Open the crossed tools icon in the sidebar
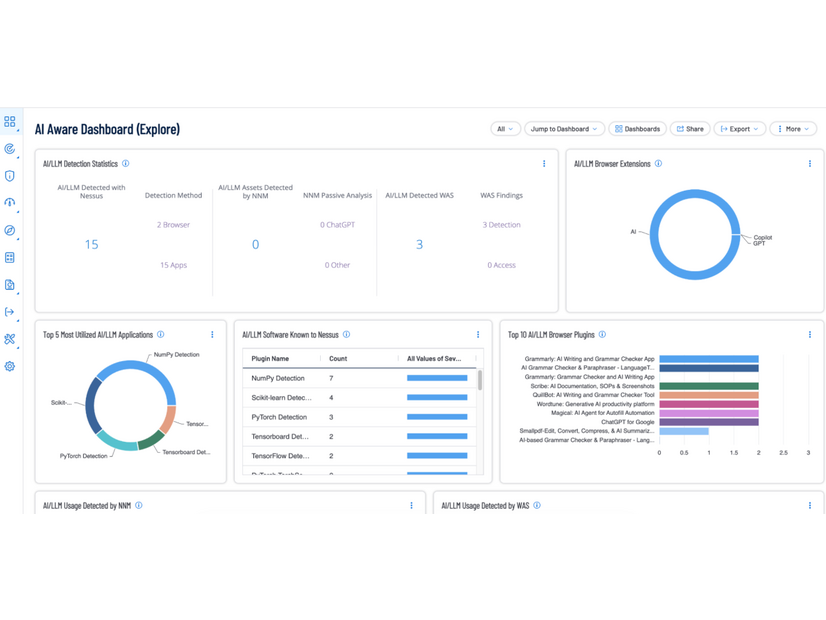This screenshot has height=620, width=826. pos(10,339)
